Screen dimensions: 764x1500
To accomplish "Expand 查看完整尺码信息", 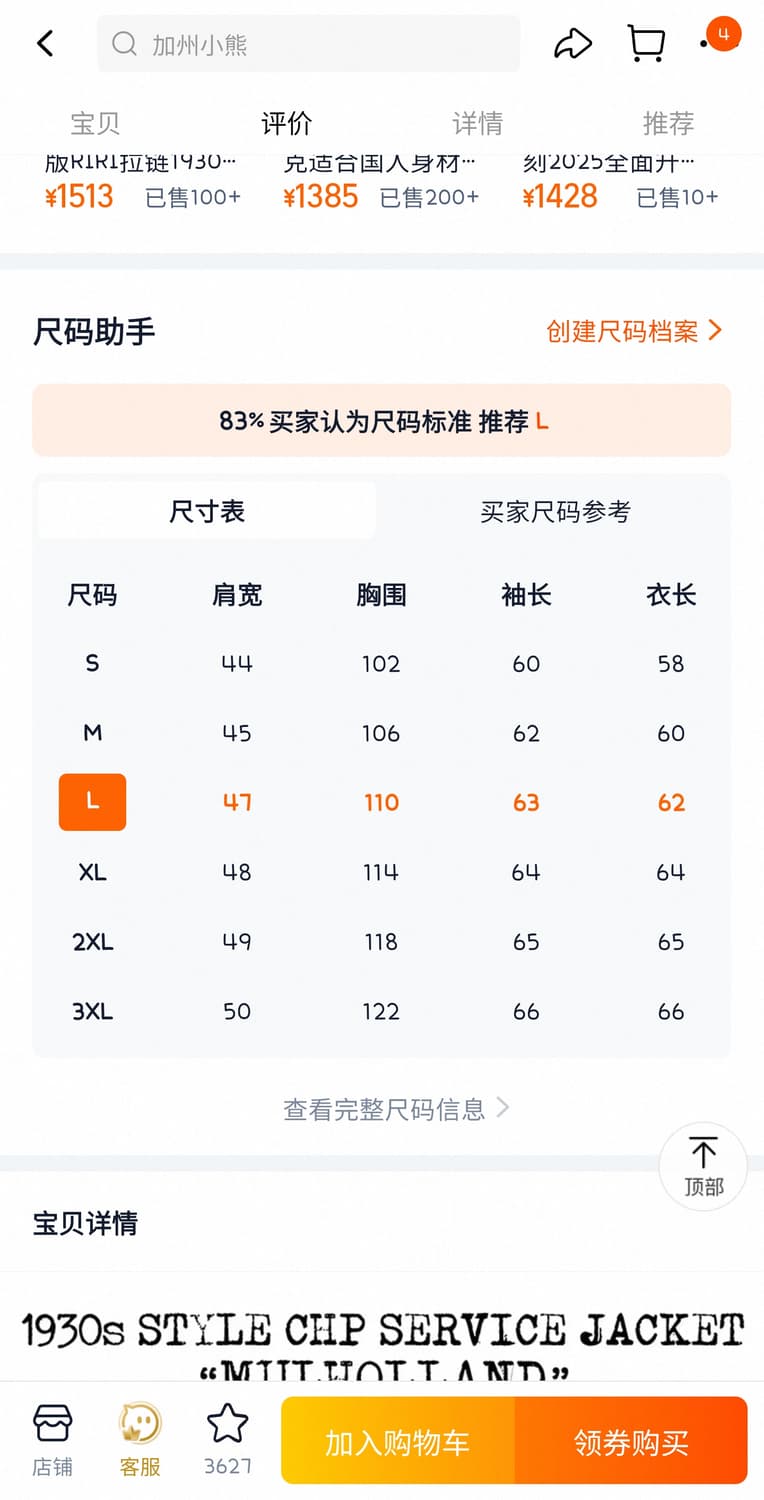I will (396, 1108).
